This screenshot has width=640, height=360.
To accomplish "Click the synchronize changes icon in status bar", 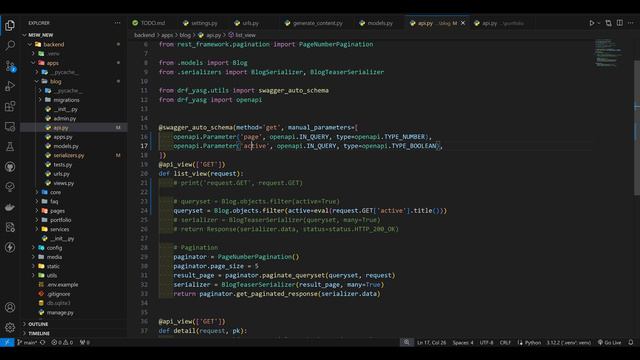I will [x=42, y=342].
